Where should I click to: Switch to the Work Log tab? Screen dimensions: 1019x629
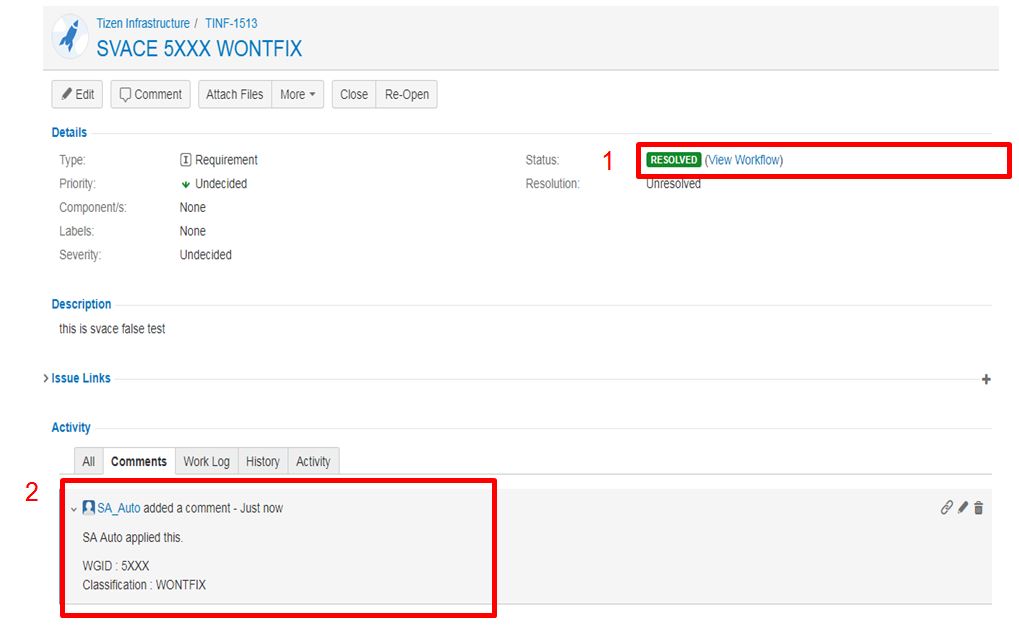point(206,461)
